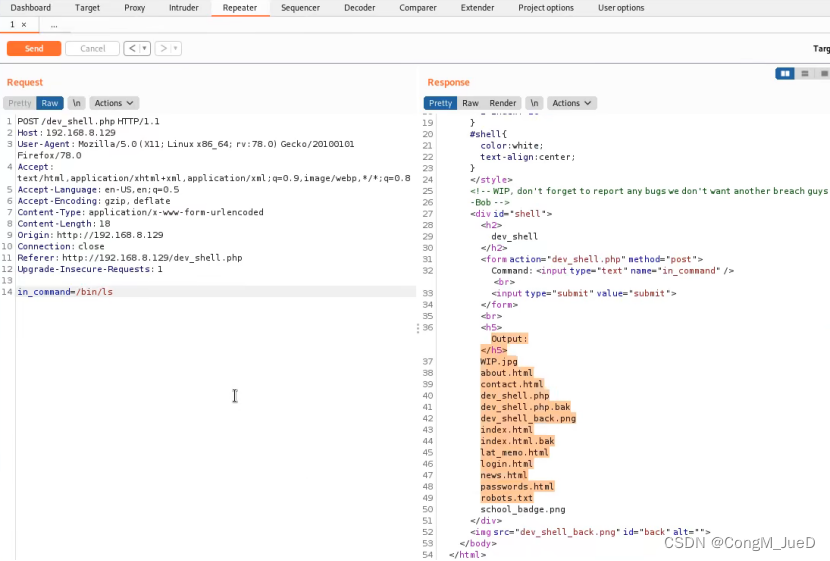Viewport: 830px width, 561px height.
Task: Open the Sequencer tab
Action: [x=300, y=8]
